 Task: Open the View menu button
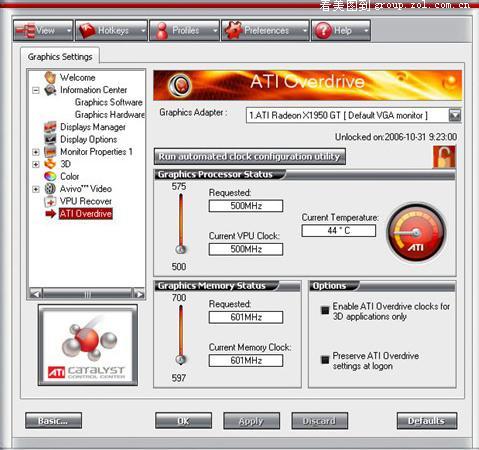43,30
